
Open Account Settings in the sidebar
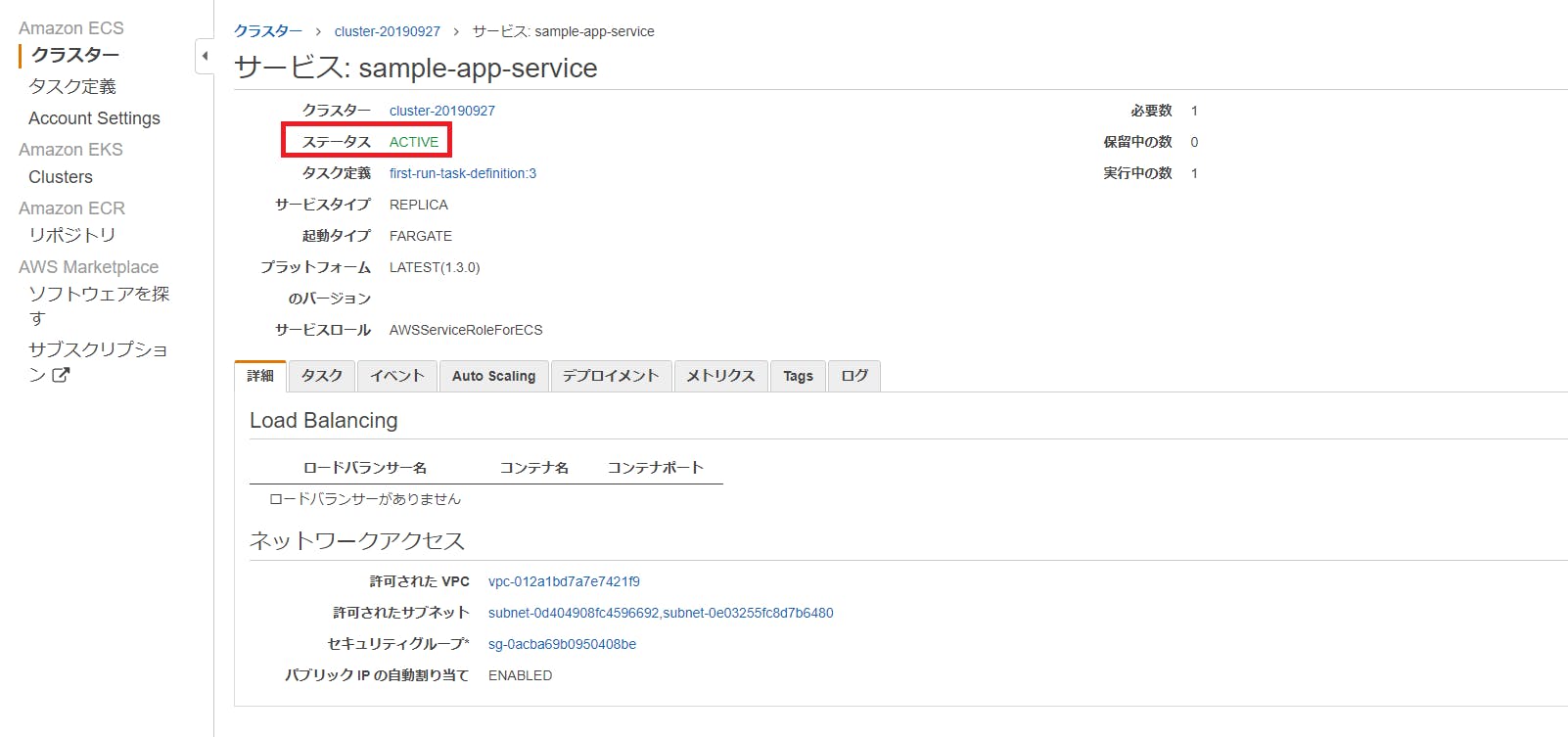[x=94, y=118]
